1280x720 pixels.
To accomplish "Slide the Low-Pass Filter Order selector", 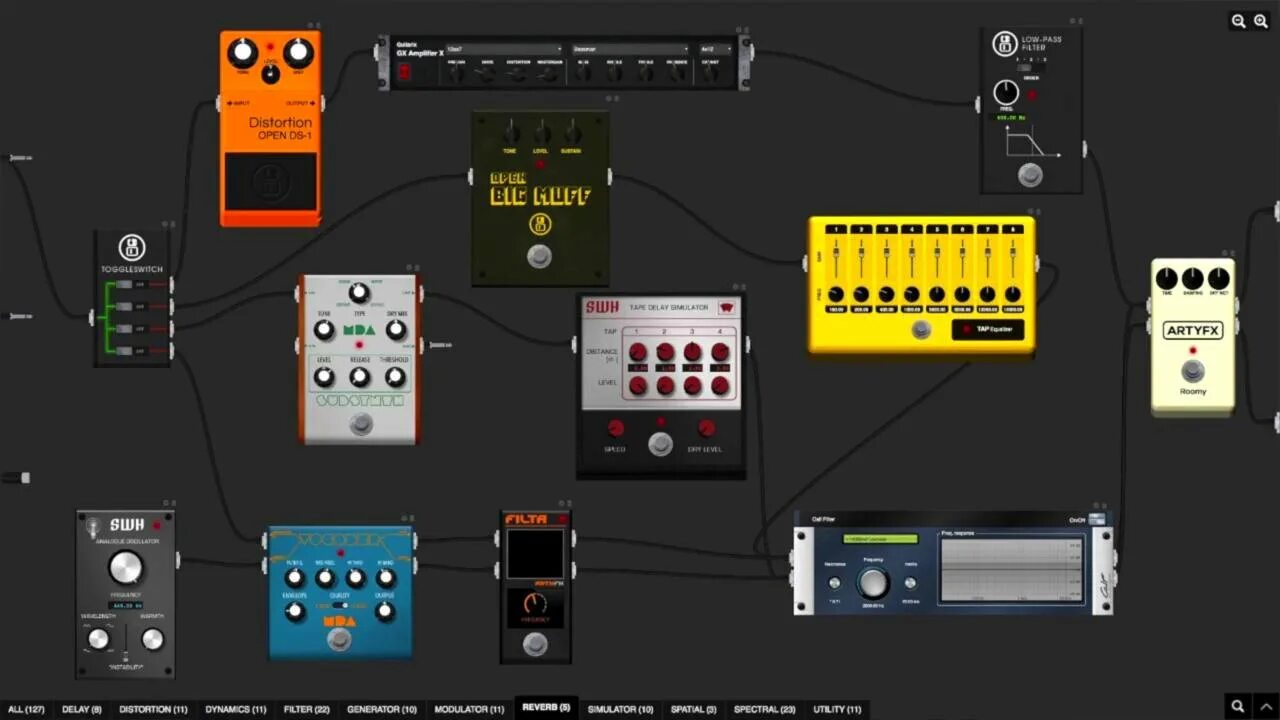I will [1031, 68].
